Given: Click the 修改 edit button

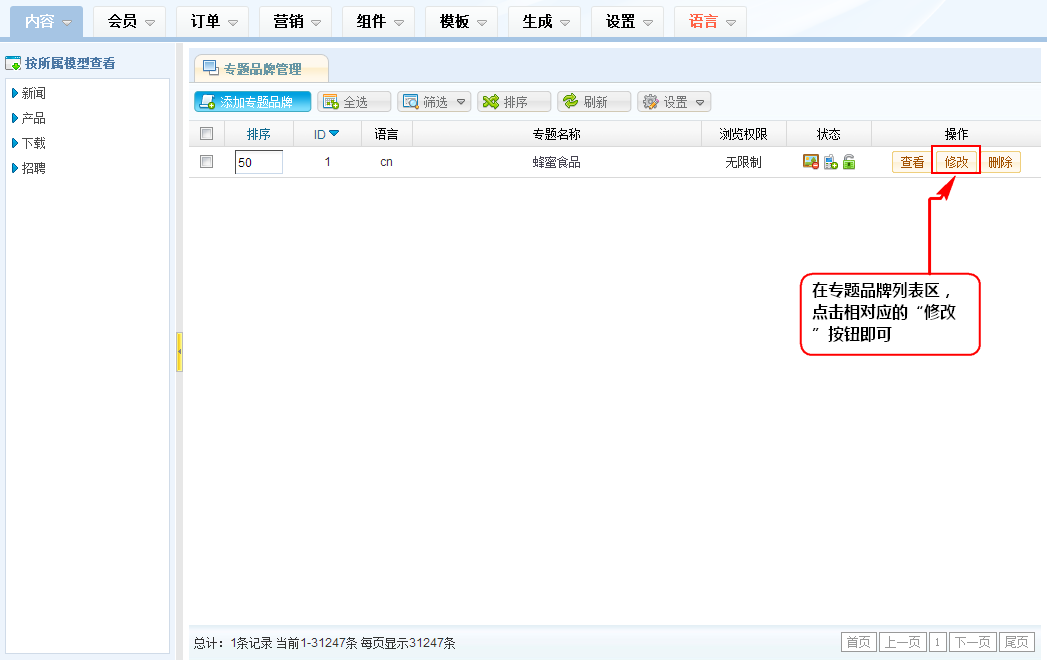Looking at the screenshot, I should pos(956,163).
